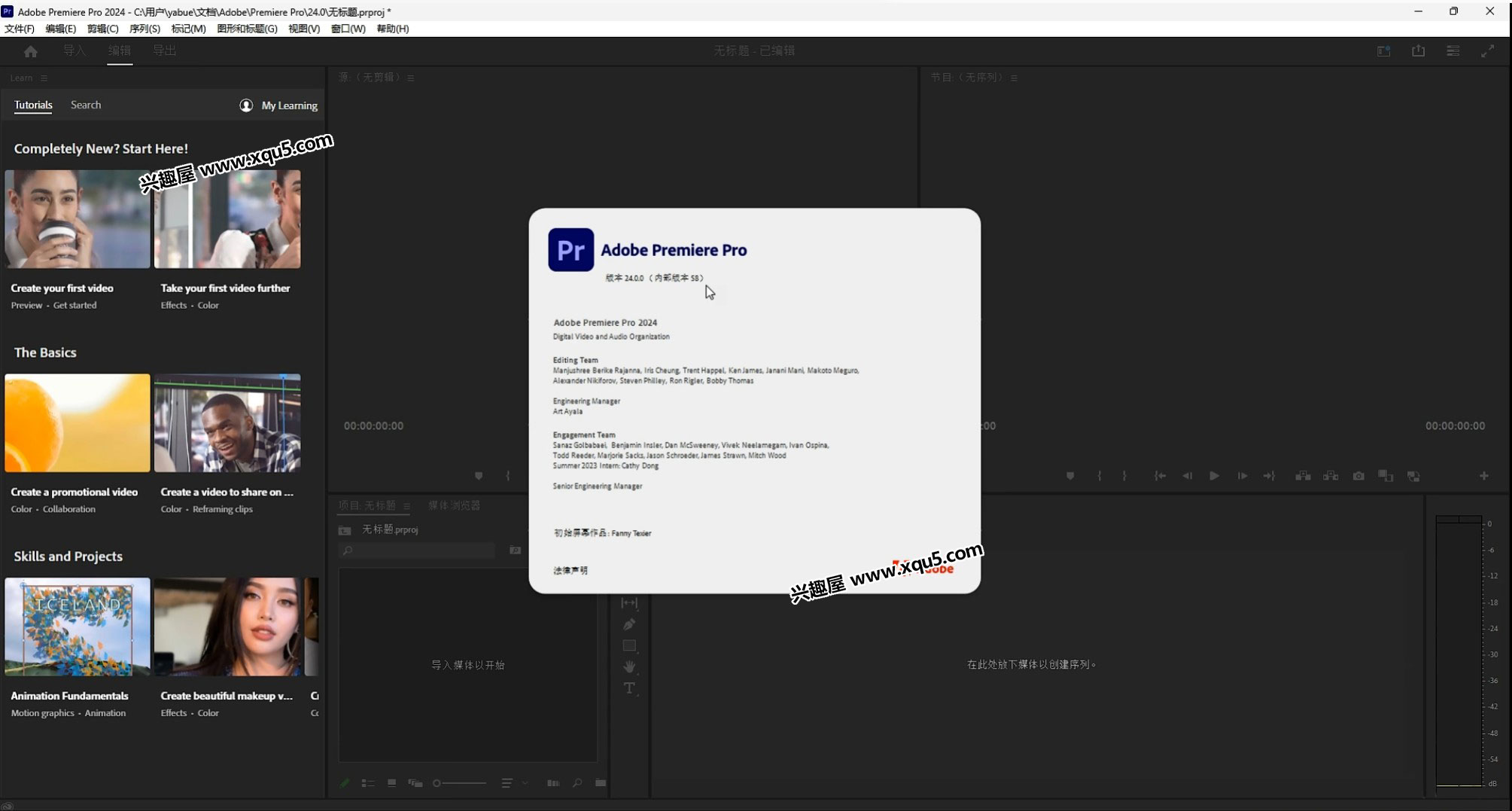Click 法律声明 link in About dialog
The image size is (1512, 811).
point(570,571)
